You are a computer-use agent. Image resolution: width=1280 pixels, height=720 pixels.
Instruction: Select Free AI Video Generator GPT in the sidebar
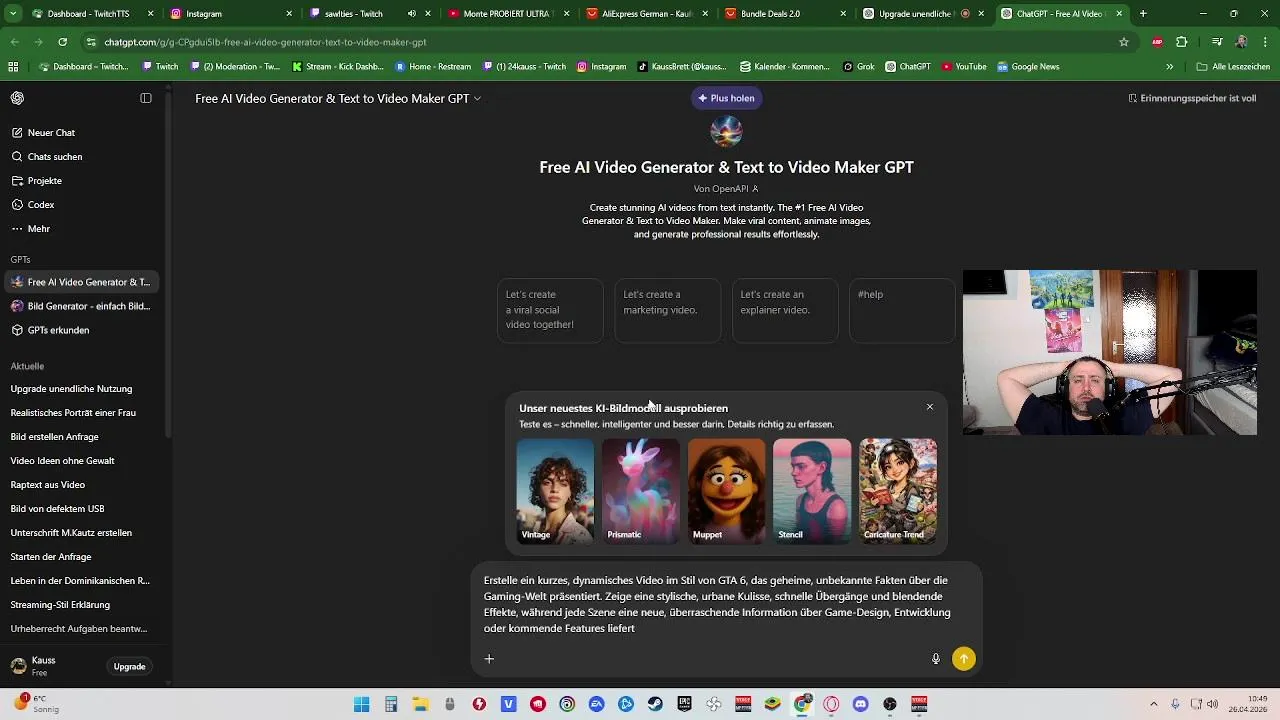click(81, 282)
